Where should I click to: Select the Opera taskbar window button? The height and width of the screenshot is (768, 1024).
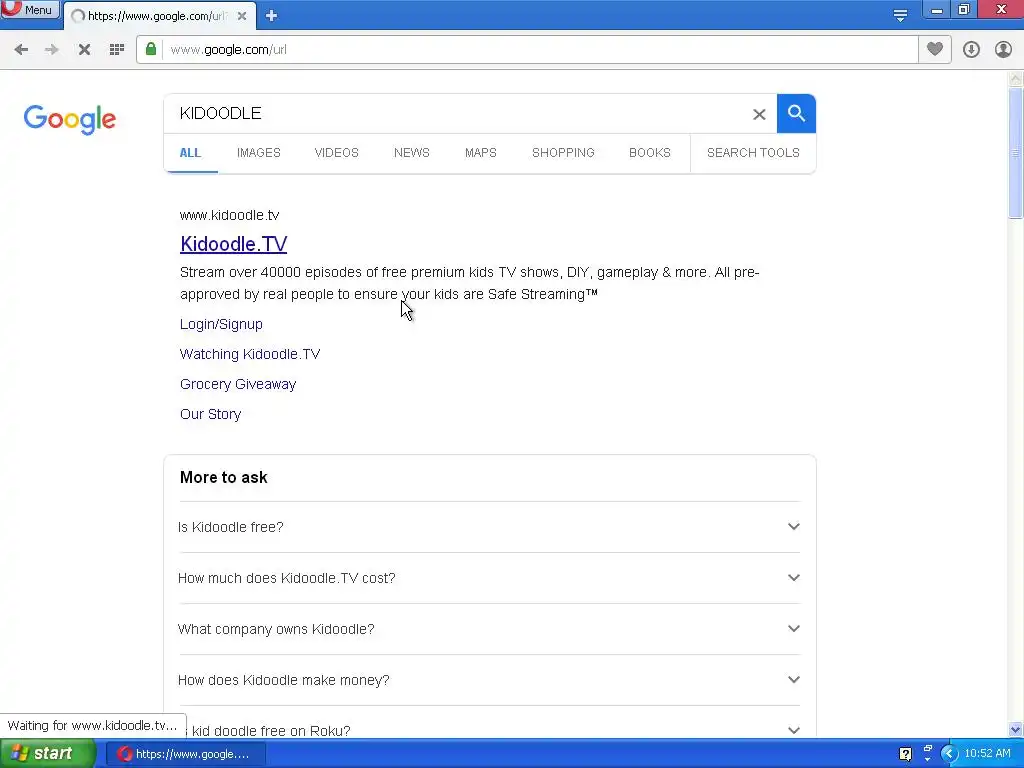[x=186, y=754]
